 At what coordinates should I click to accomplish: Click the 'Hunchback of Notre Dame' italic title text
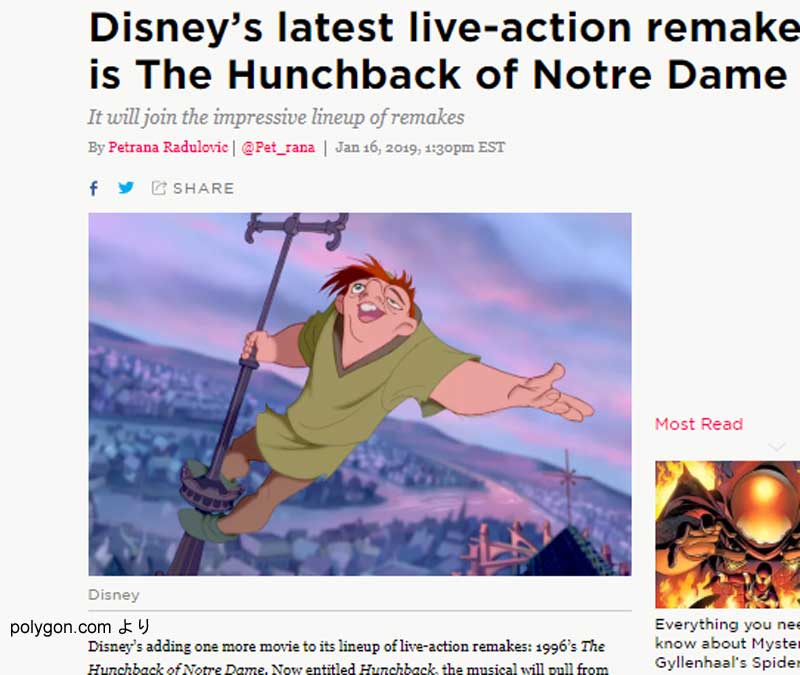click(177, 668)
